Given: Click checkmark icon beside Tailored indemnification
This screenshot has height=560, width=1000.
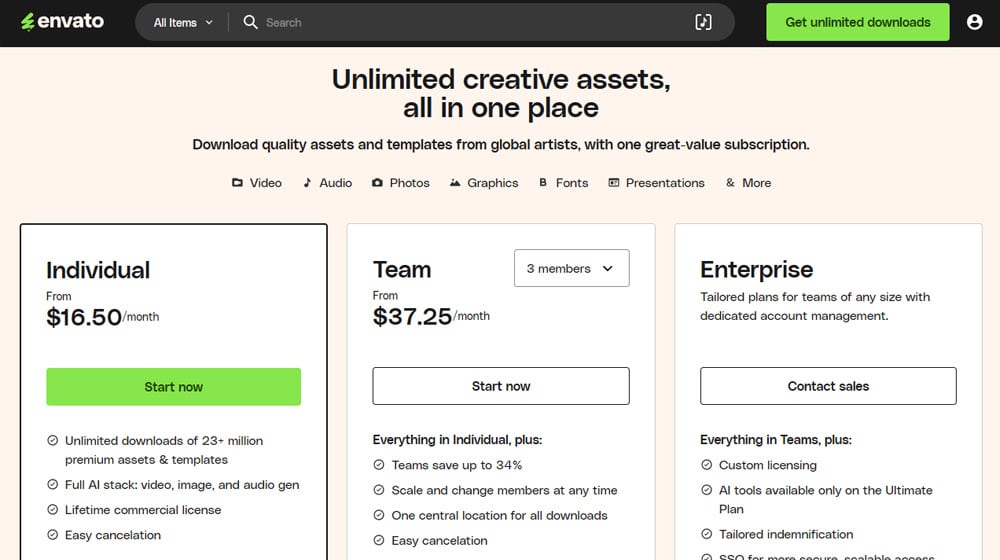Looking at the screenshot, I should pos(707,534).
